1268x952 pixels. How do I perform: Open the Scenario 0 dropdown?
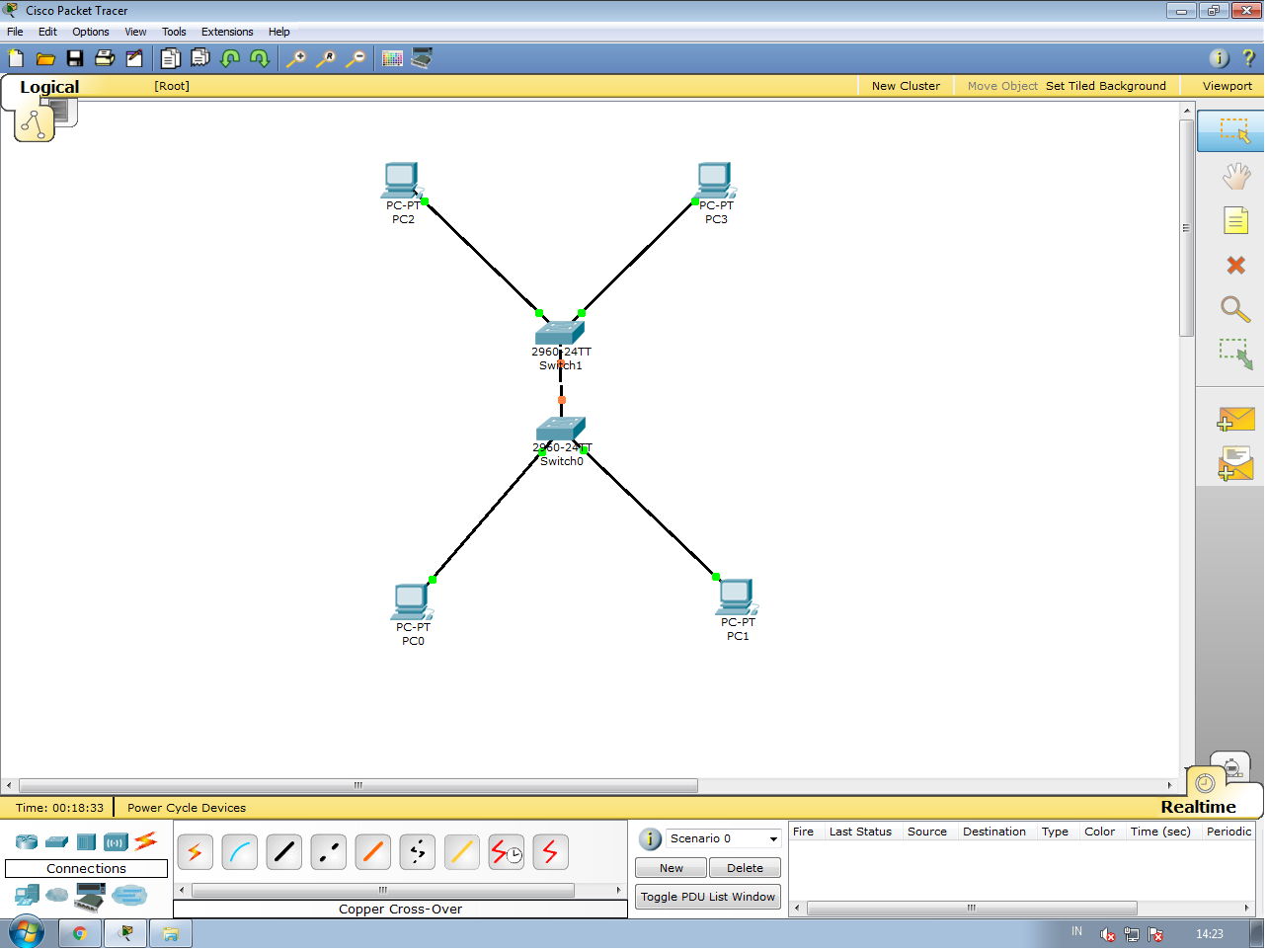(724, 840)
